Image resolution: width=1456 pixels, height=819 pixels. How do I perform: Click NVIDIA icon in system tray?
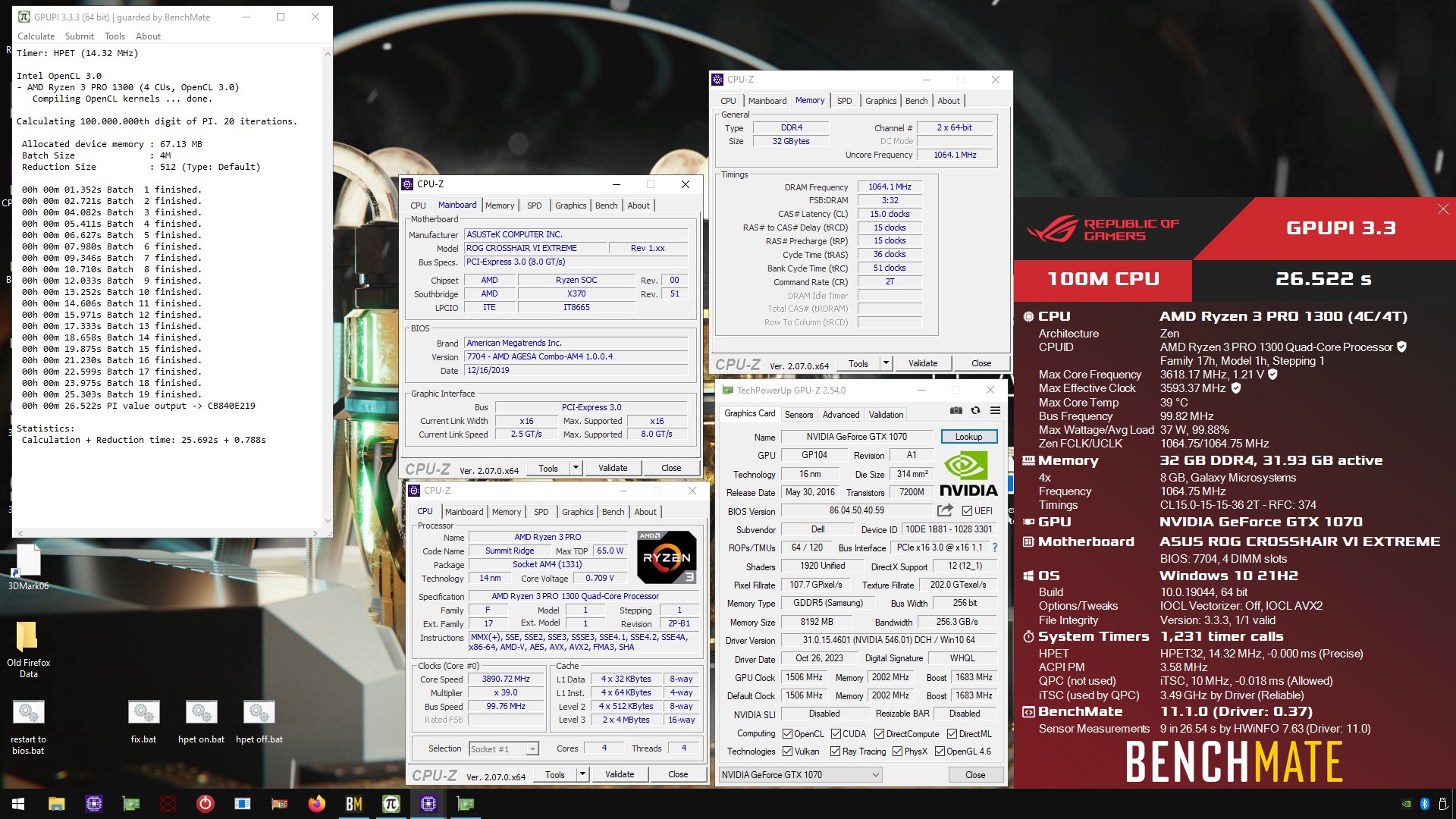(1406, 804)
